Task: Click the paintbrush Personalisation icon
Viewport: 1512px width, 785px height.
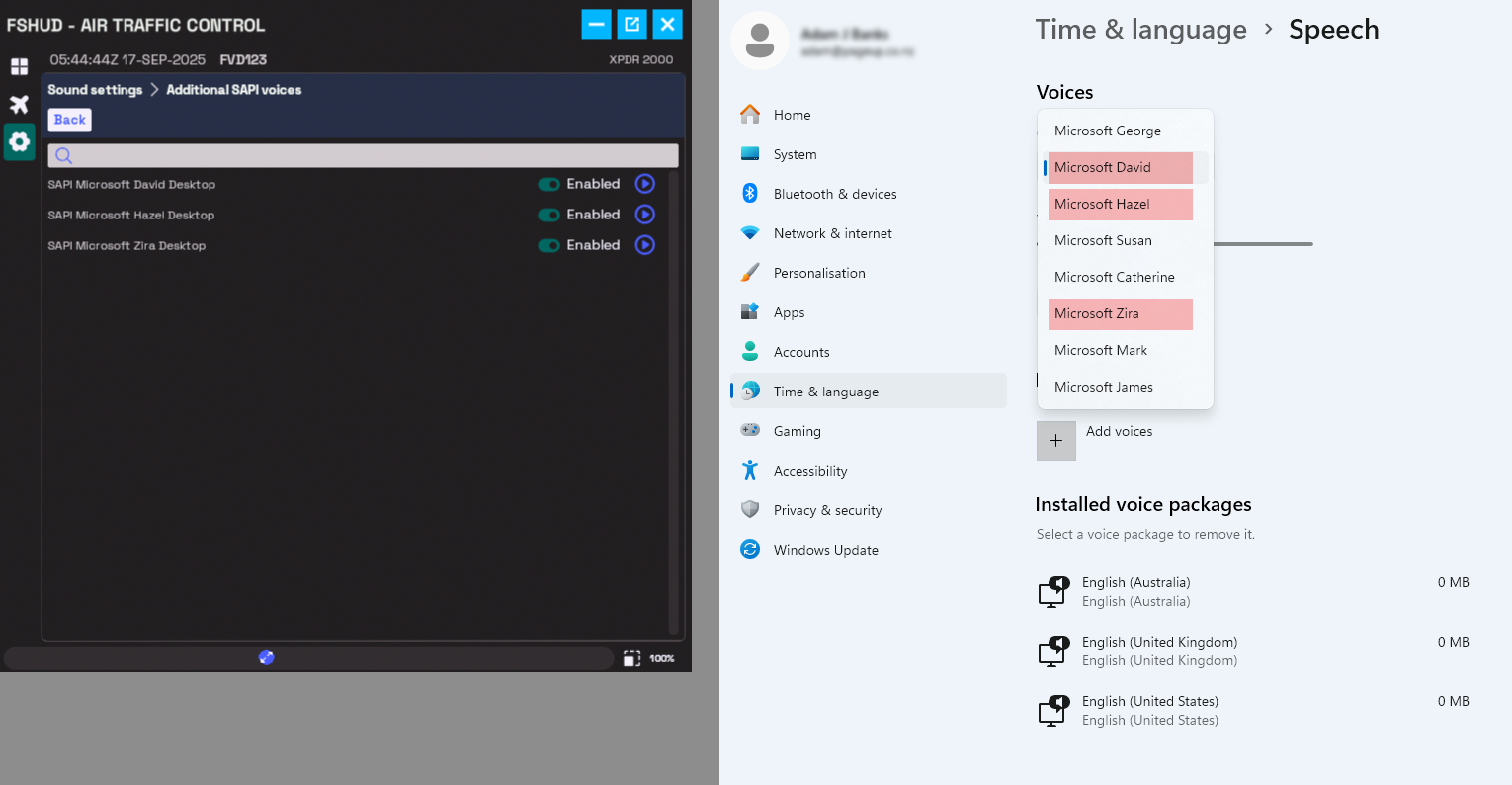Action: click(x=750, y=273)
